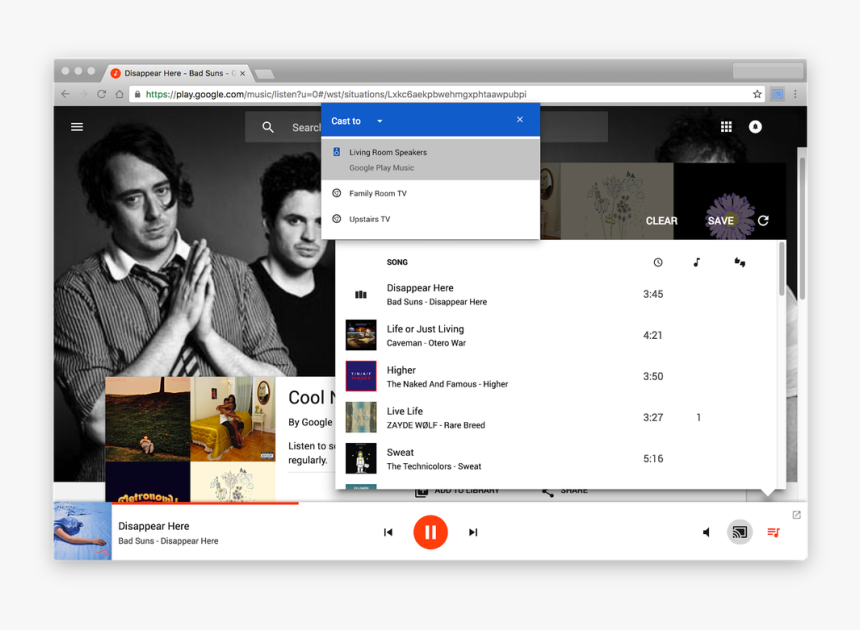
Task: Click the 3:45 duration of Disappear Here
Action: [653, 294]
